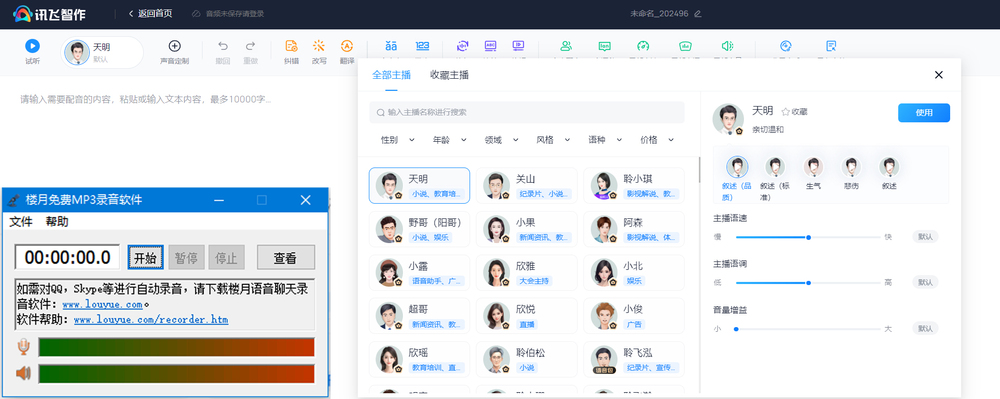Reset 音量增益 with its 默认 button
1000x399 pixels.
925,329
